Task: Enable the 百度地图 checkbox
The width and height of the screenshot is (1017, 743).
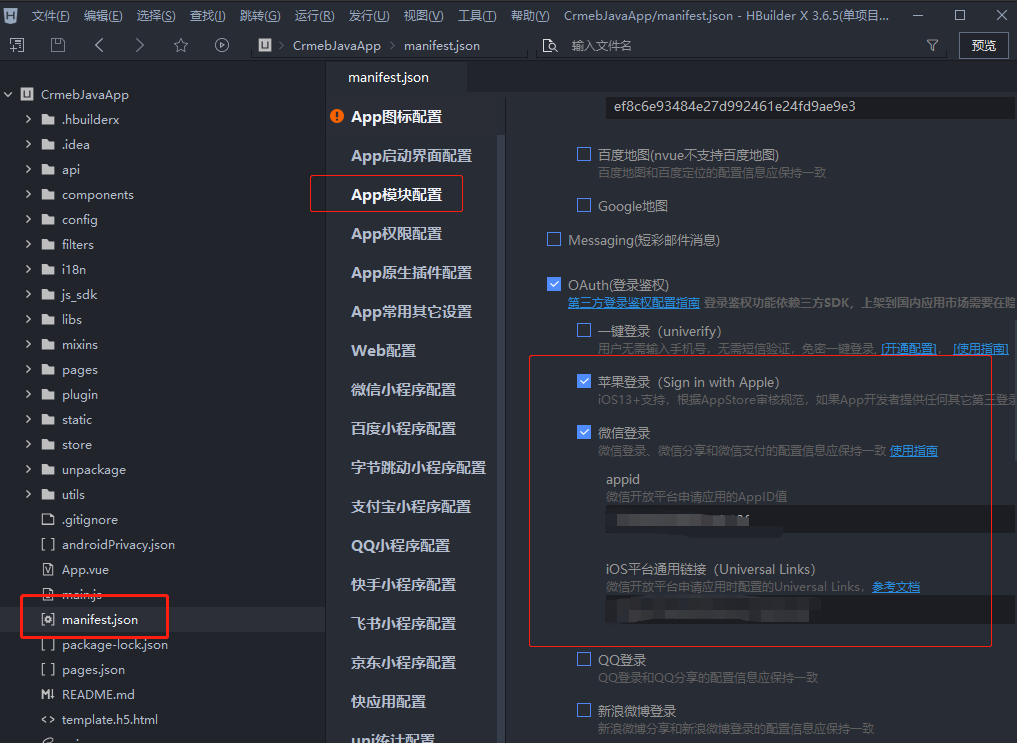Action: point(584,154)
